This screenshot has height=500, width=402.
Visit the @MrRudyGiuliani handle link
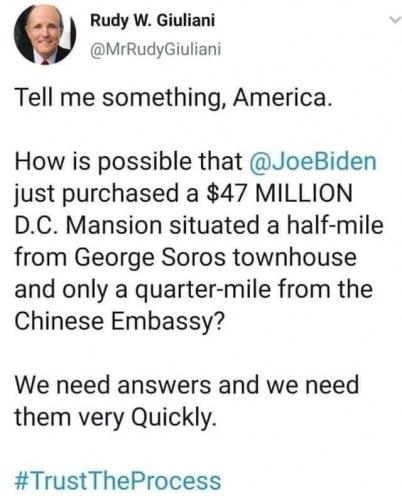pyautogui.click(x=156, y=50)
